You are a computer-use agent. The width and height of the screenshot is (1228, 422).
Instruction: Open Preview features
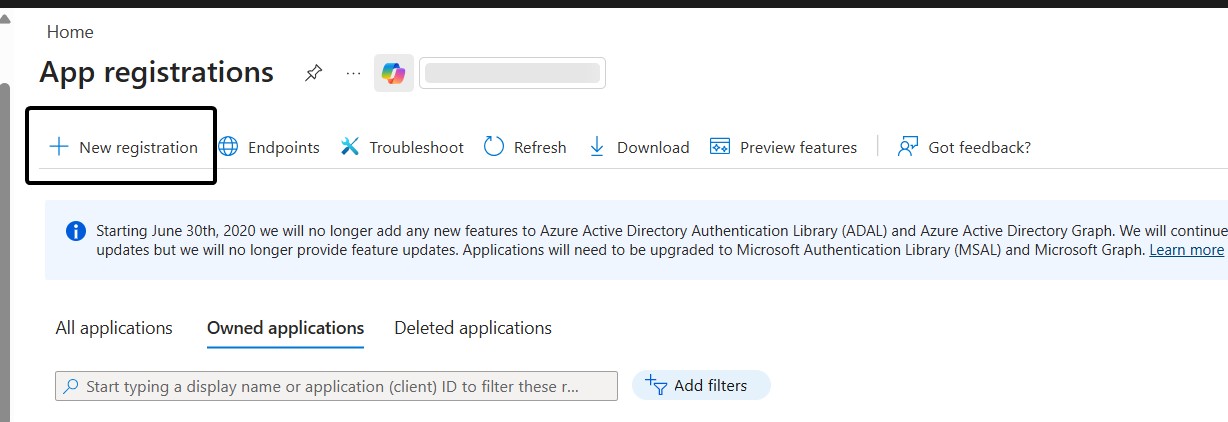783,147
